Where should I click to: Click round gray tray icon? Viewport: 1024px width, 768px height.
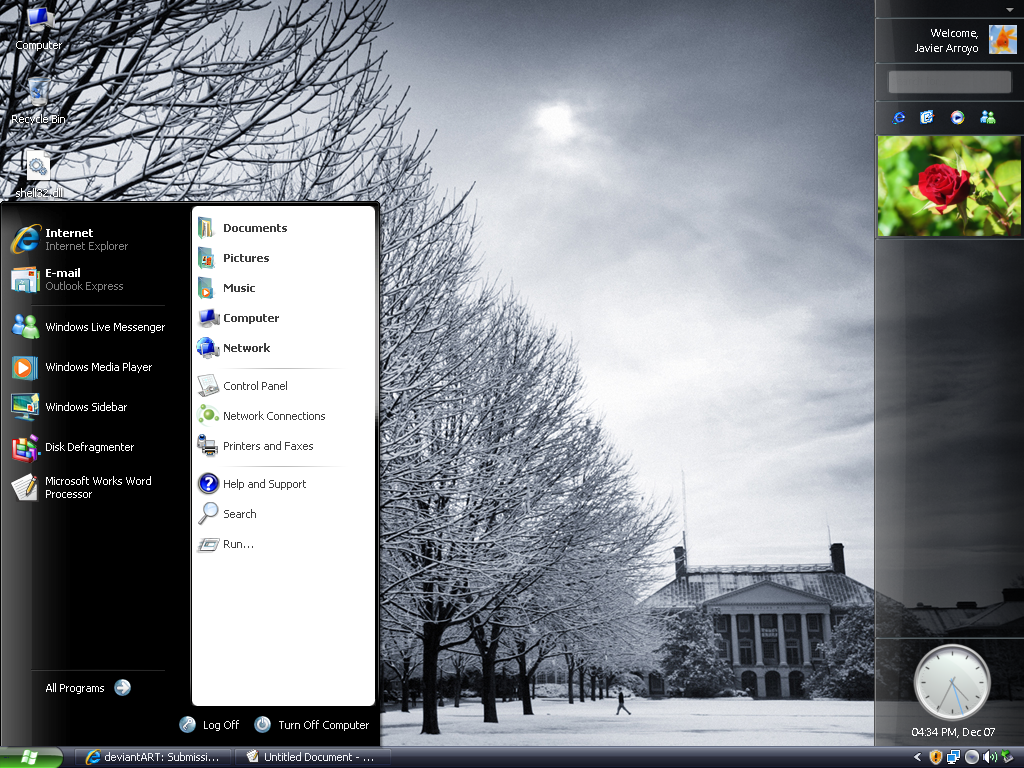pos(972,758)
